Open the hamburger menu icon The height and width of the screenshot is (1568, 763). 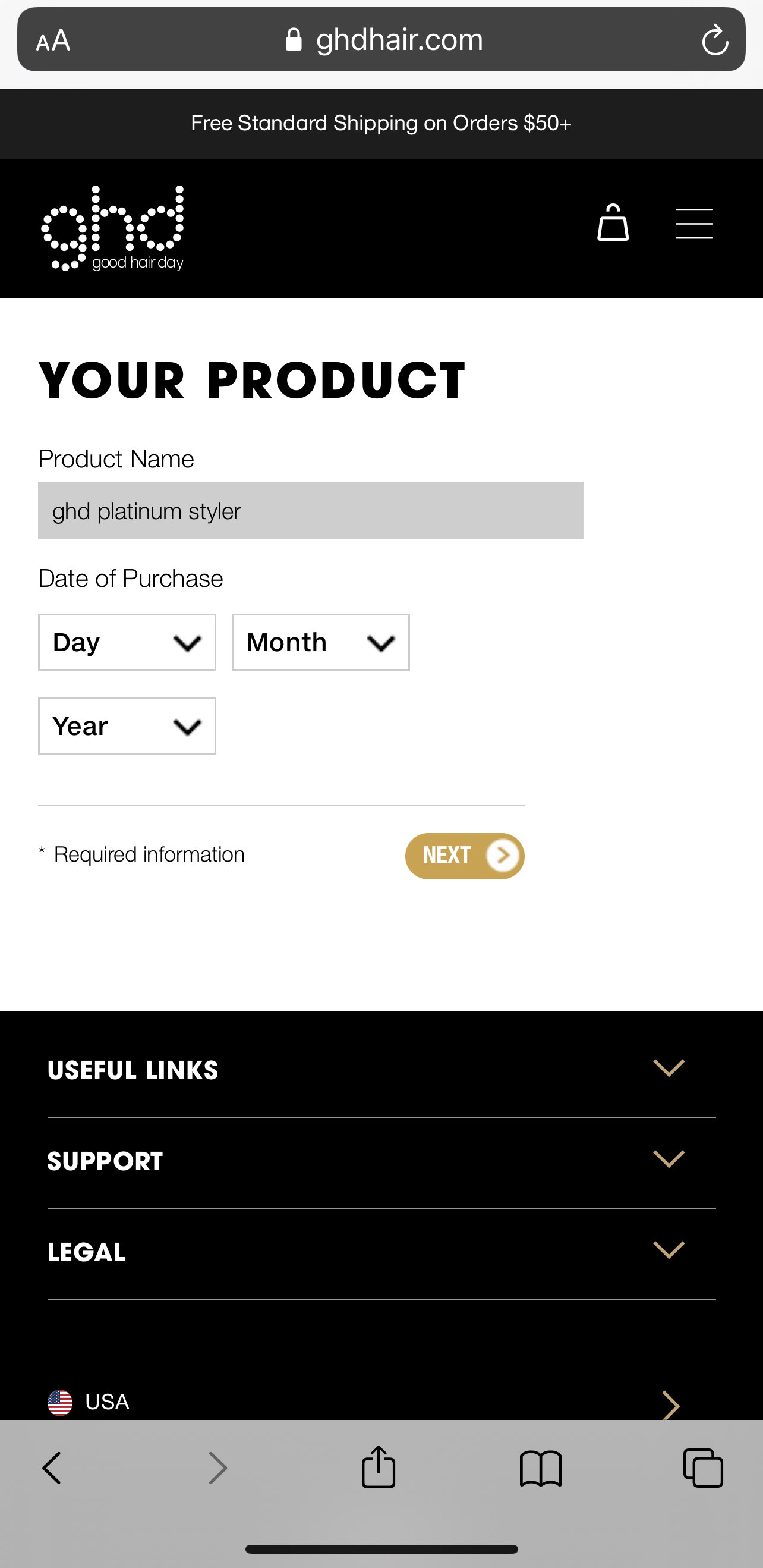tap(693, 224)
